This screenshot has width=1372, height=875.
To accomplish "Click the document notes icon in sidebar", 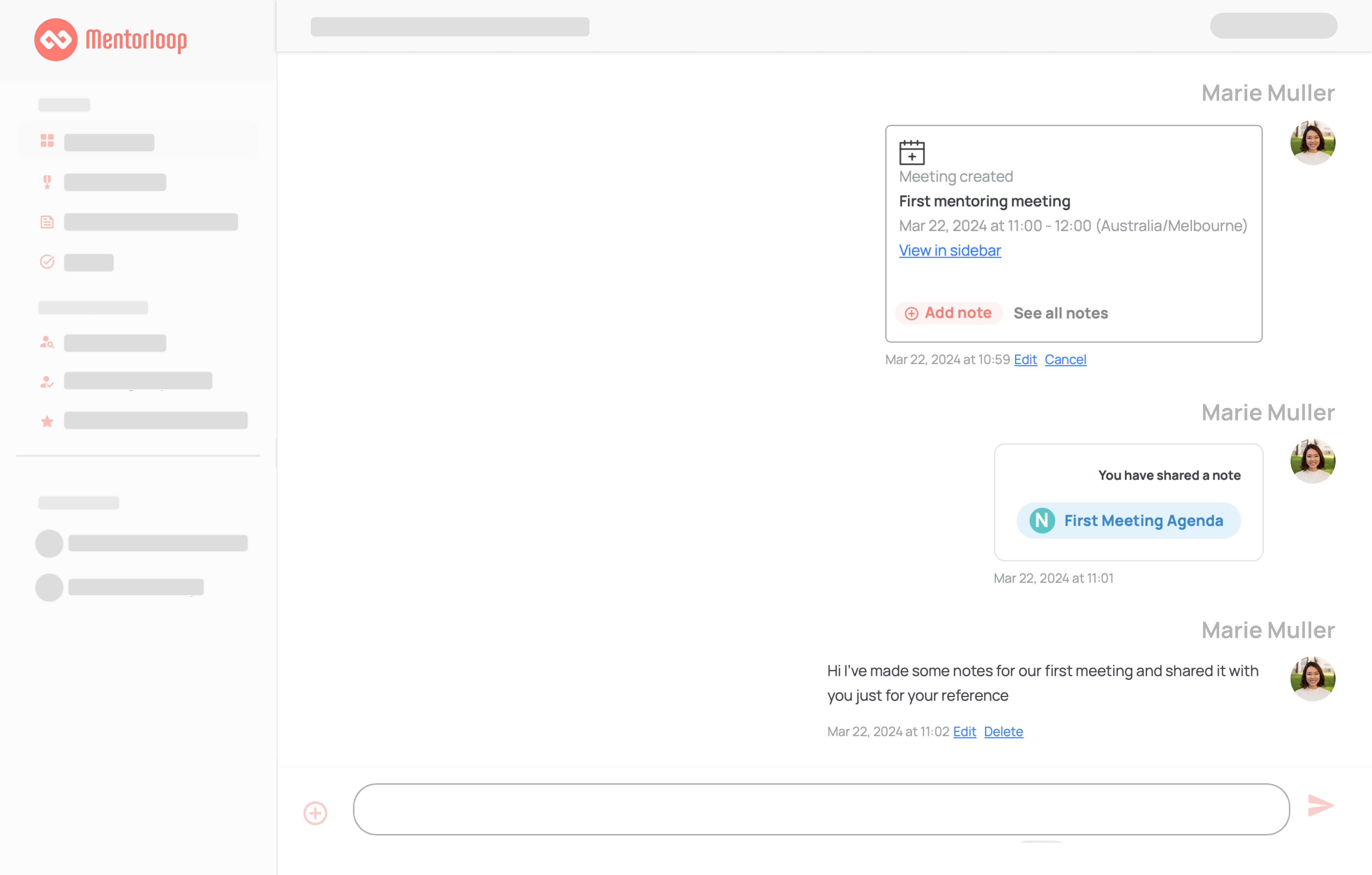I will [47, 222].
